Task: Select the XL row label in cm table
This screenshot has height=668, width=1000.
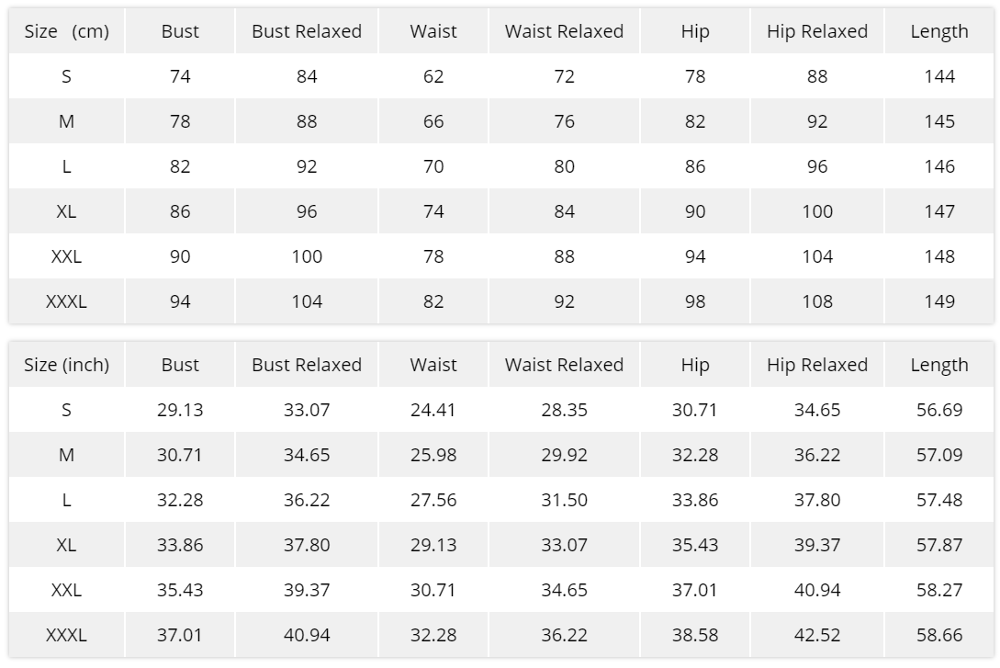Action: click(66, 212)
